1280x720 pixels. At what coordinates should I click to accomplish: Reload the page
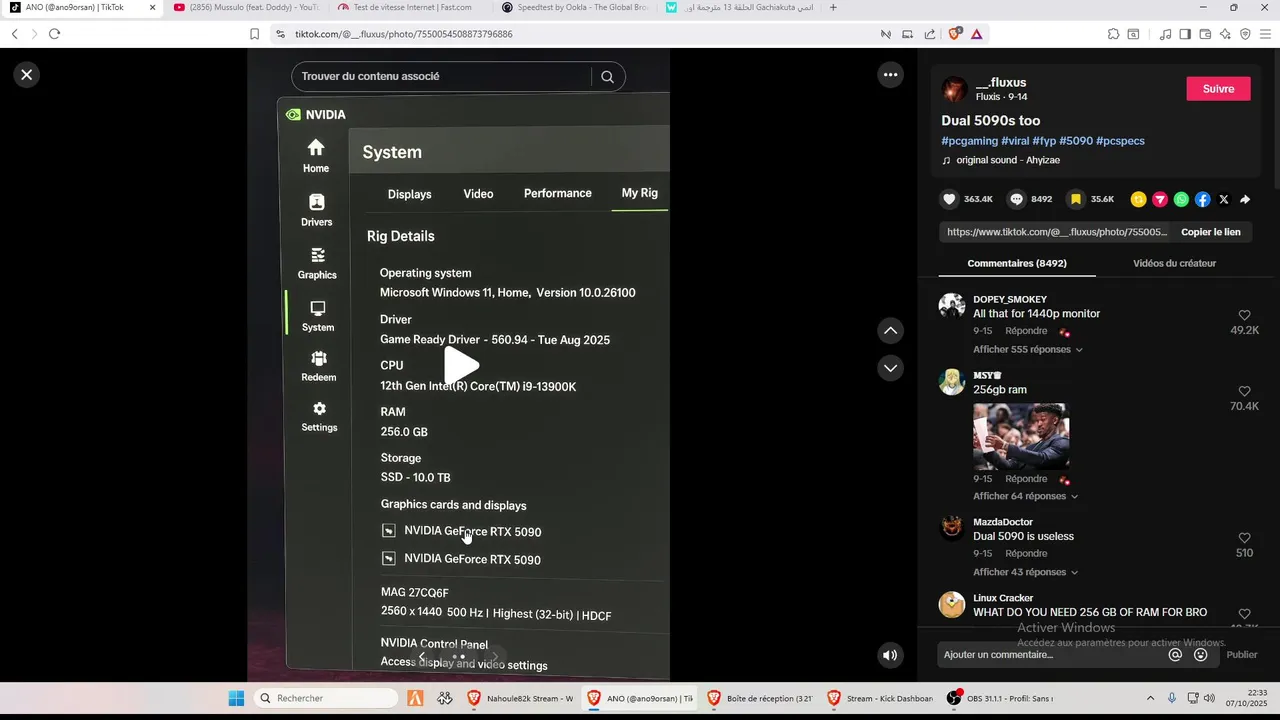click(54, 34)
